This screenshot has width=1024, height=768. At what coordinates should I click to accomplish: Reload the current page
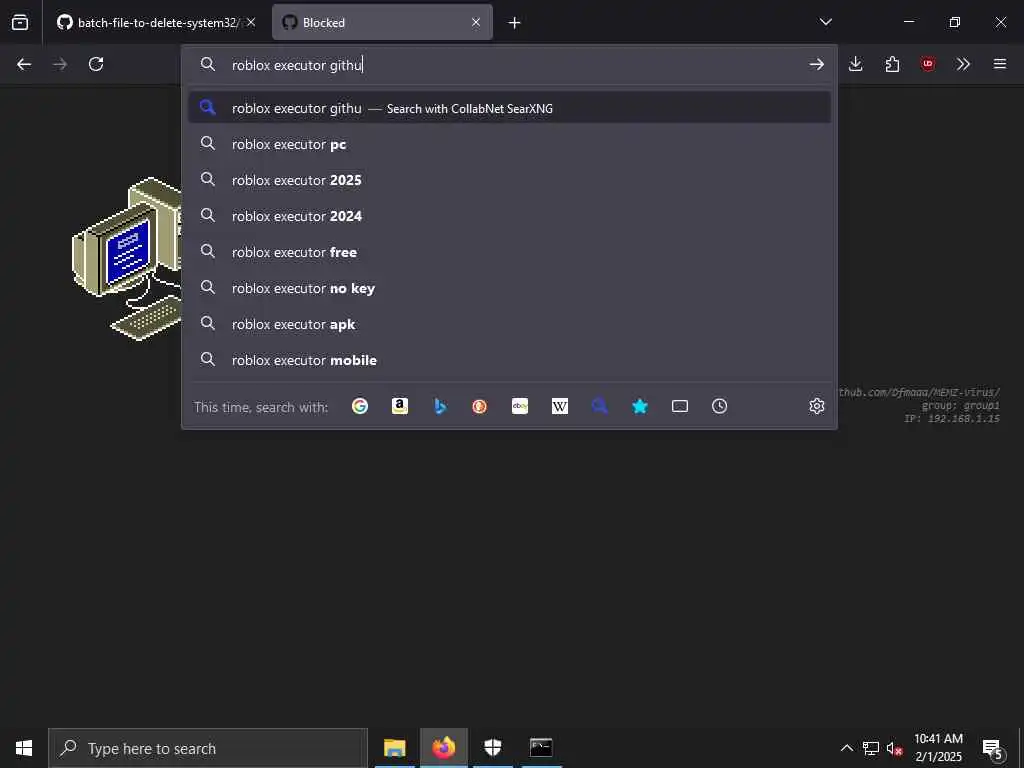[x=96, y=64]
